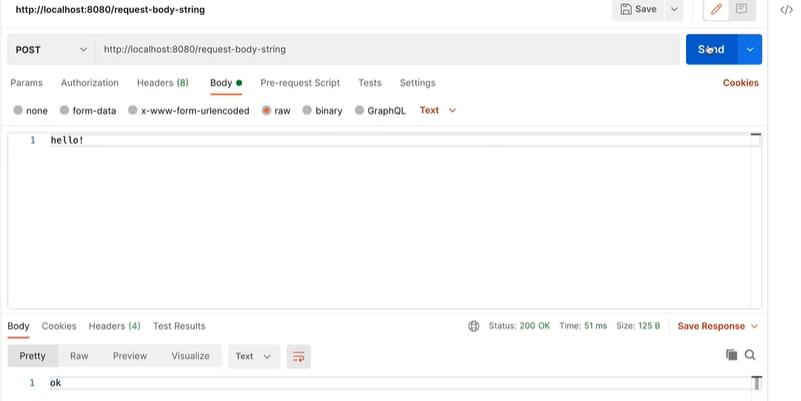This screenshot has width=801, height=401.
Task: Open the response Headers (4) tab
Action: point(114,326)
